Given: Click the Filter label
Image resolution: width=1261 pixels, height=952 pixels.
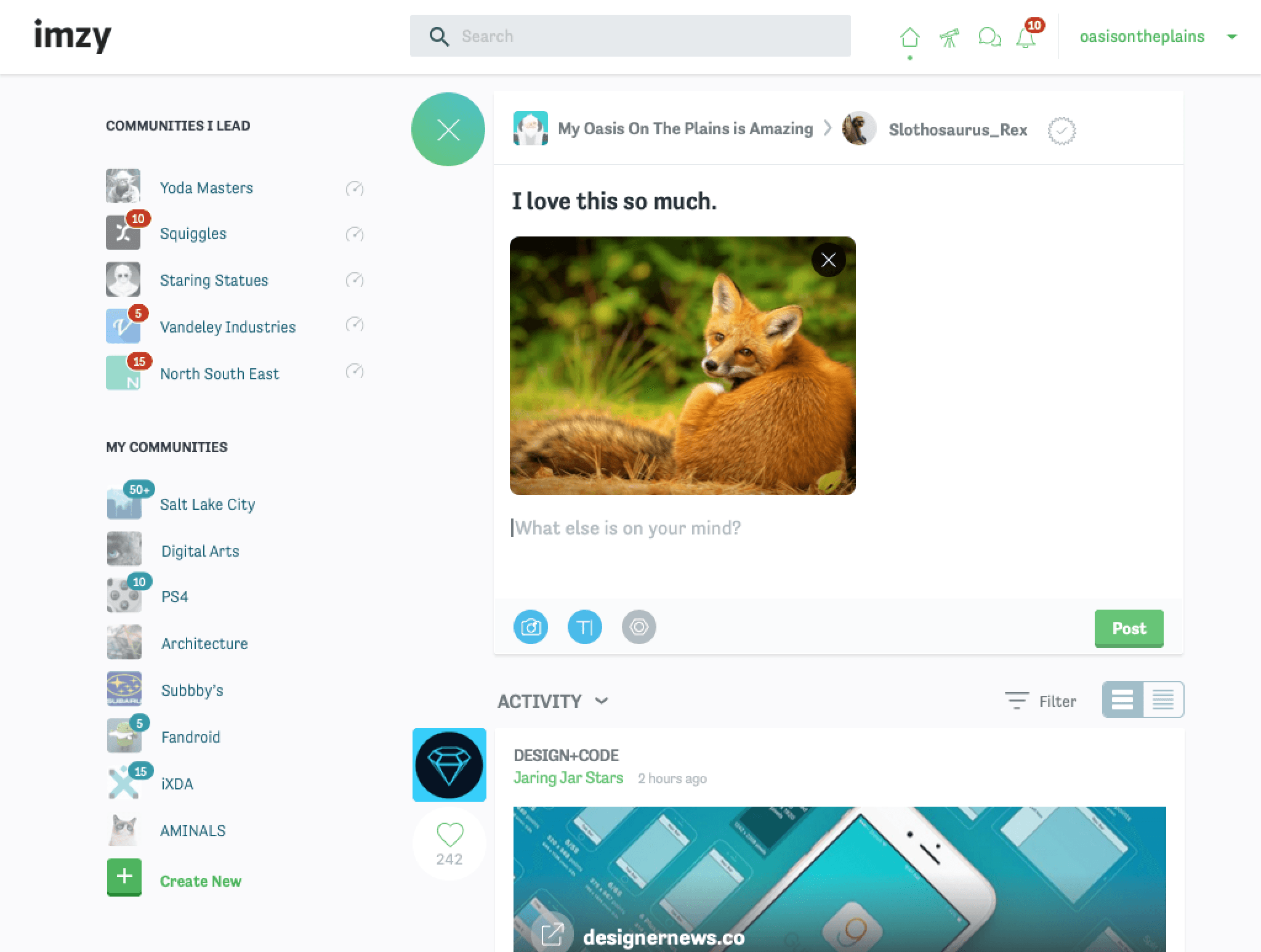Looking at the screenshot, I should pyautogui.click(x=1058, y=701).
